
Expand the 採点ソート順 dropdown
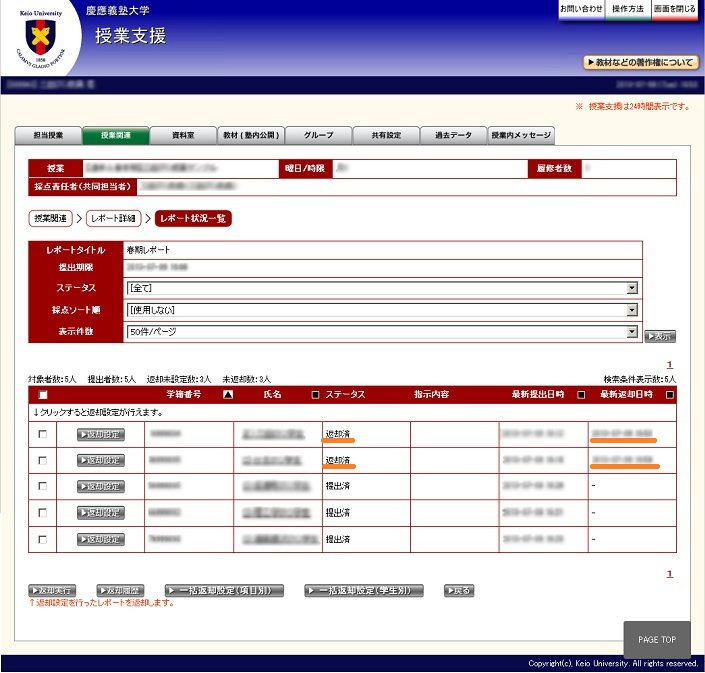click(x=381, y=310)
